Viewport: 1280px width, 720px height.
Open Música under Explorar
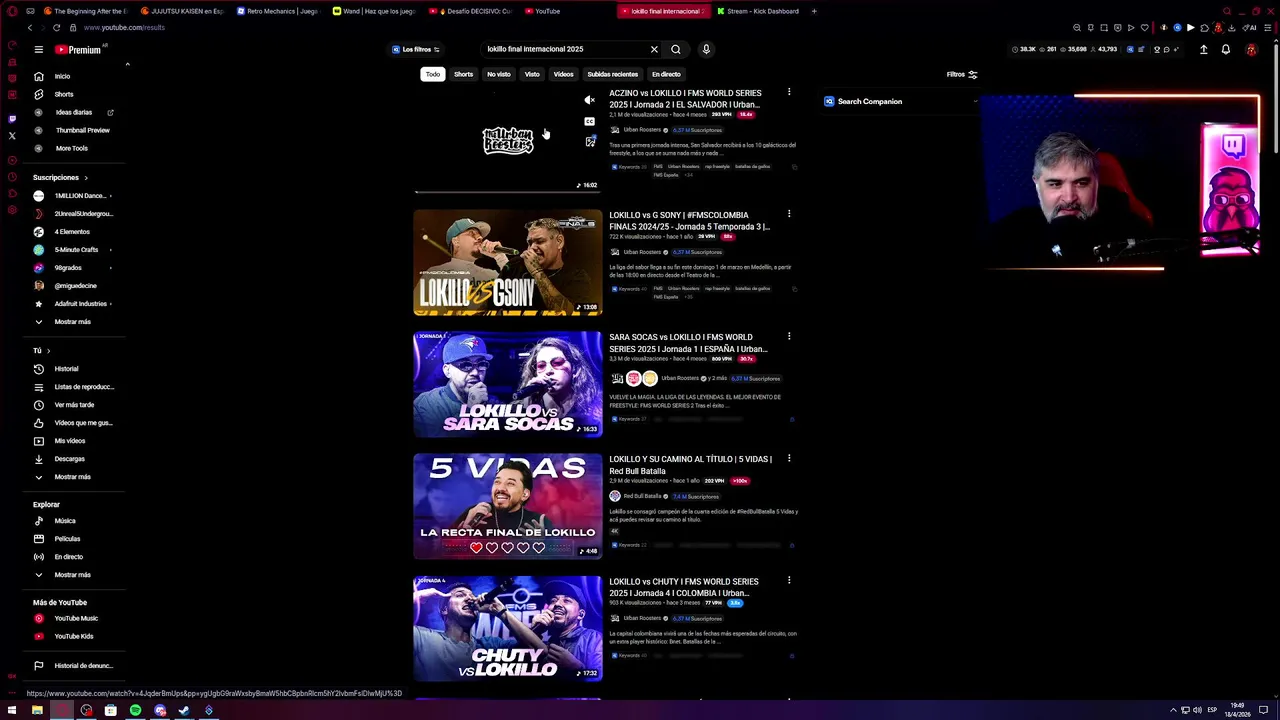(x=79, y=521)
